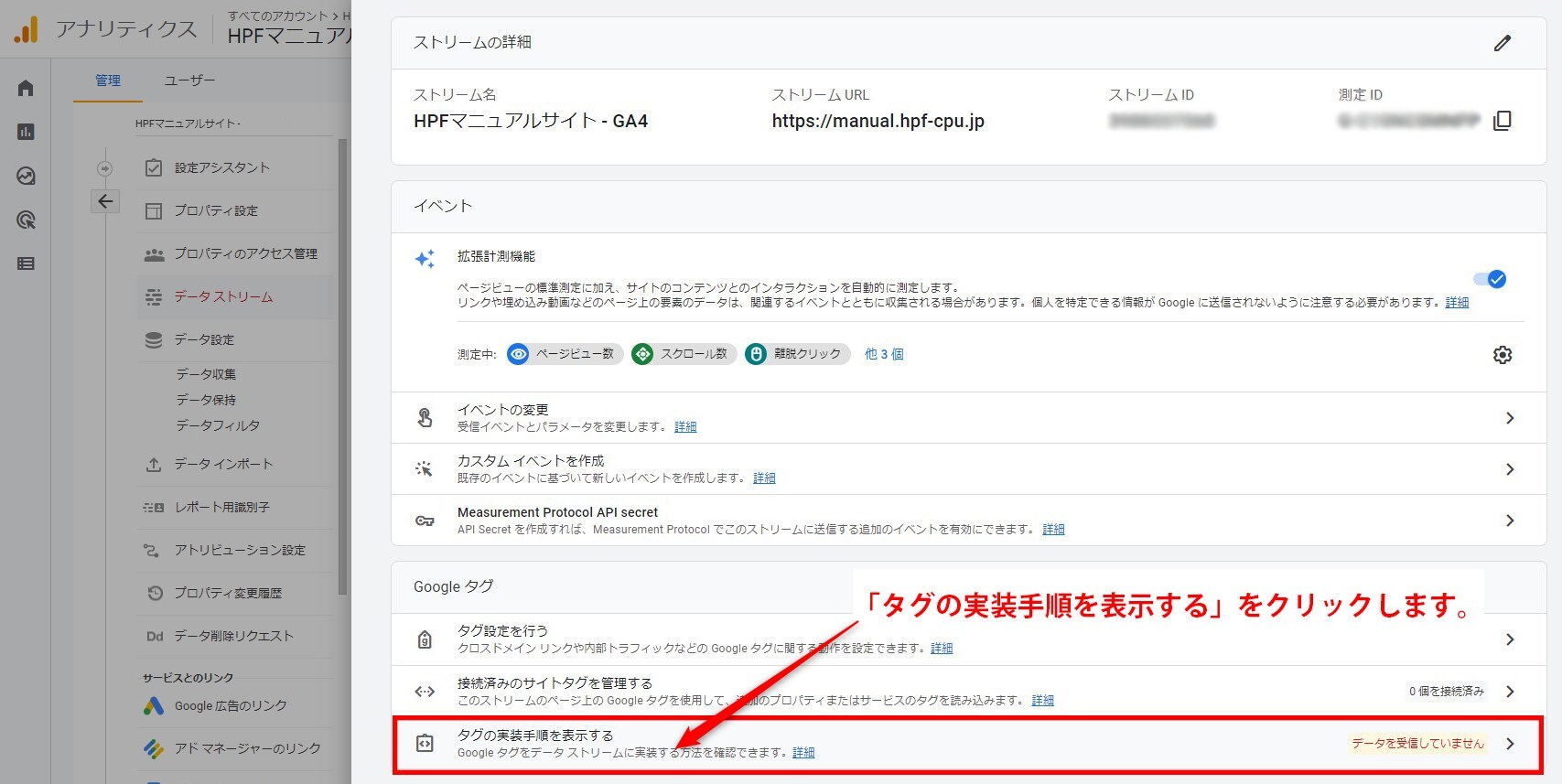Open 詳細 link under 拡張計測機能
This screenshot has width=1562, height=784.
(x=1457, y=303)
